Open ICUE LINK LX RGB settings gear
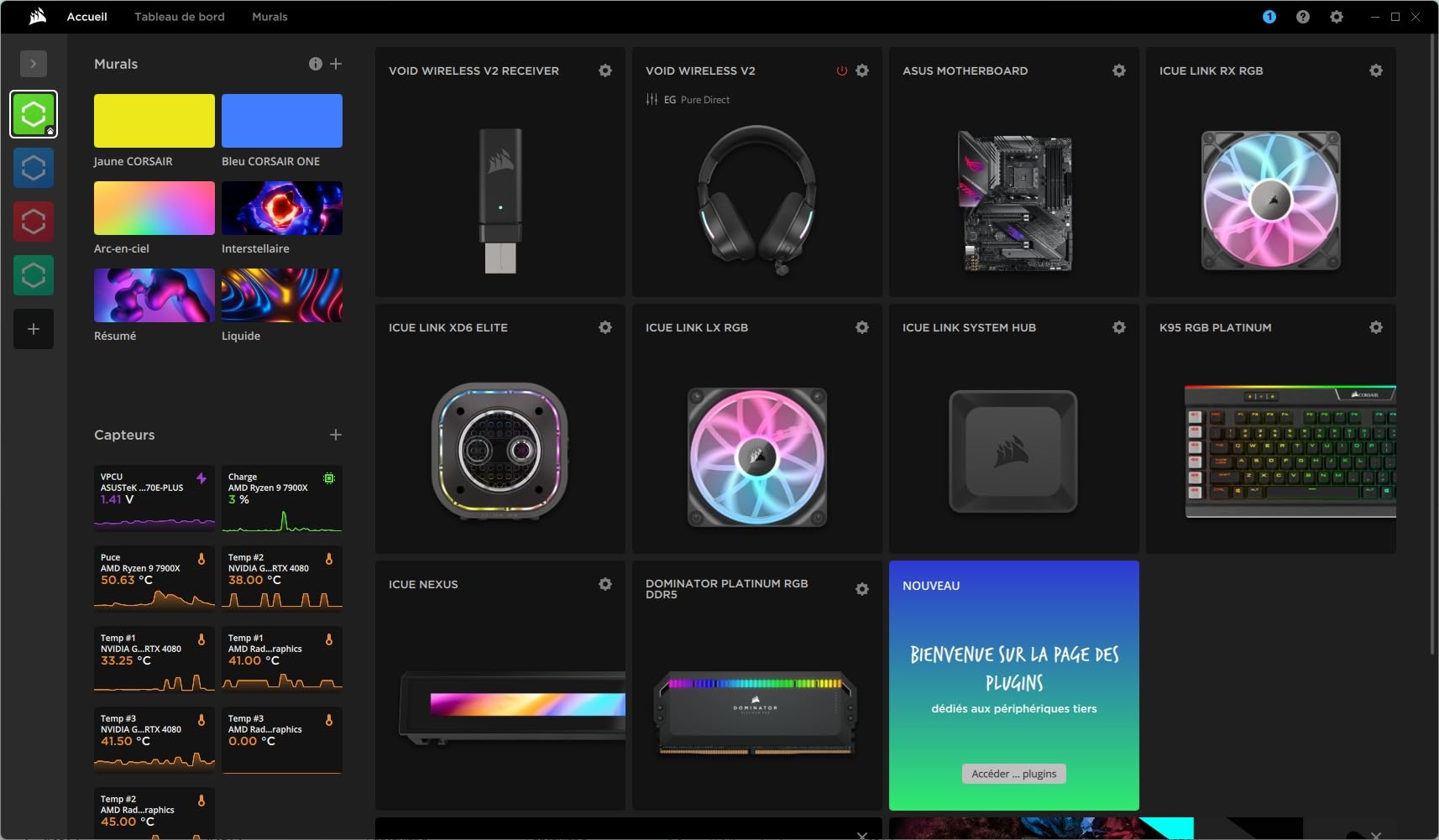Screen dimensions: 1439x840 point(862,327)
